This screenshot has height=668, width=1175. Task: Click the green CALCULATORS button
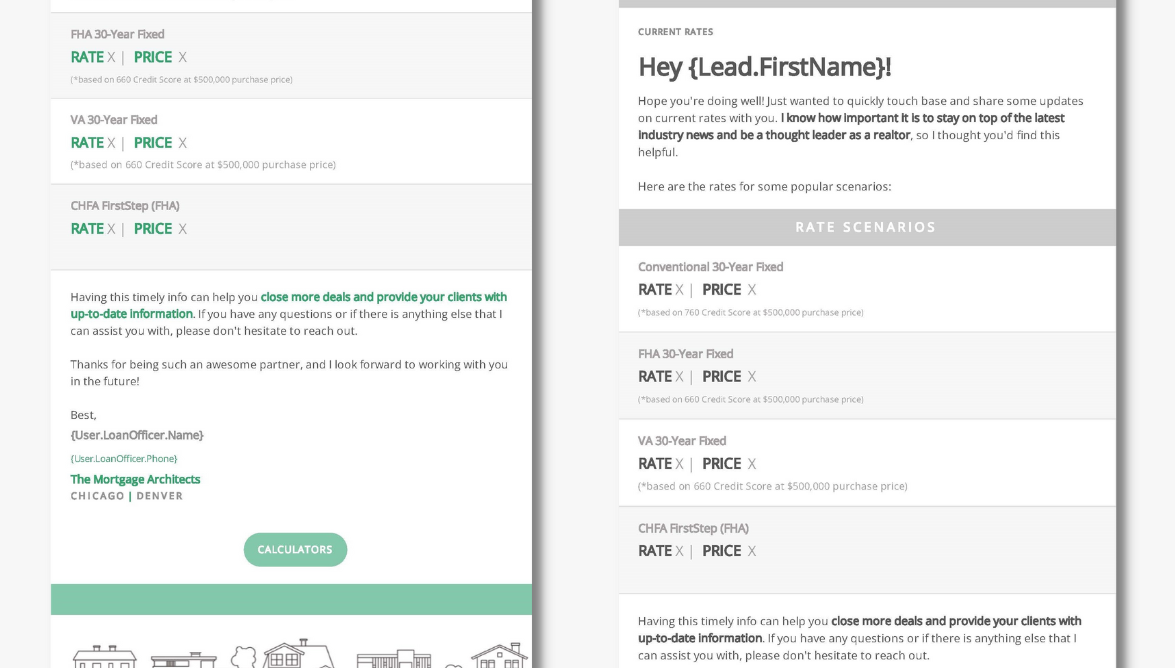(295, 549)
